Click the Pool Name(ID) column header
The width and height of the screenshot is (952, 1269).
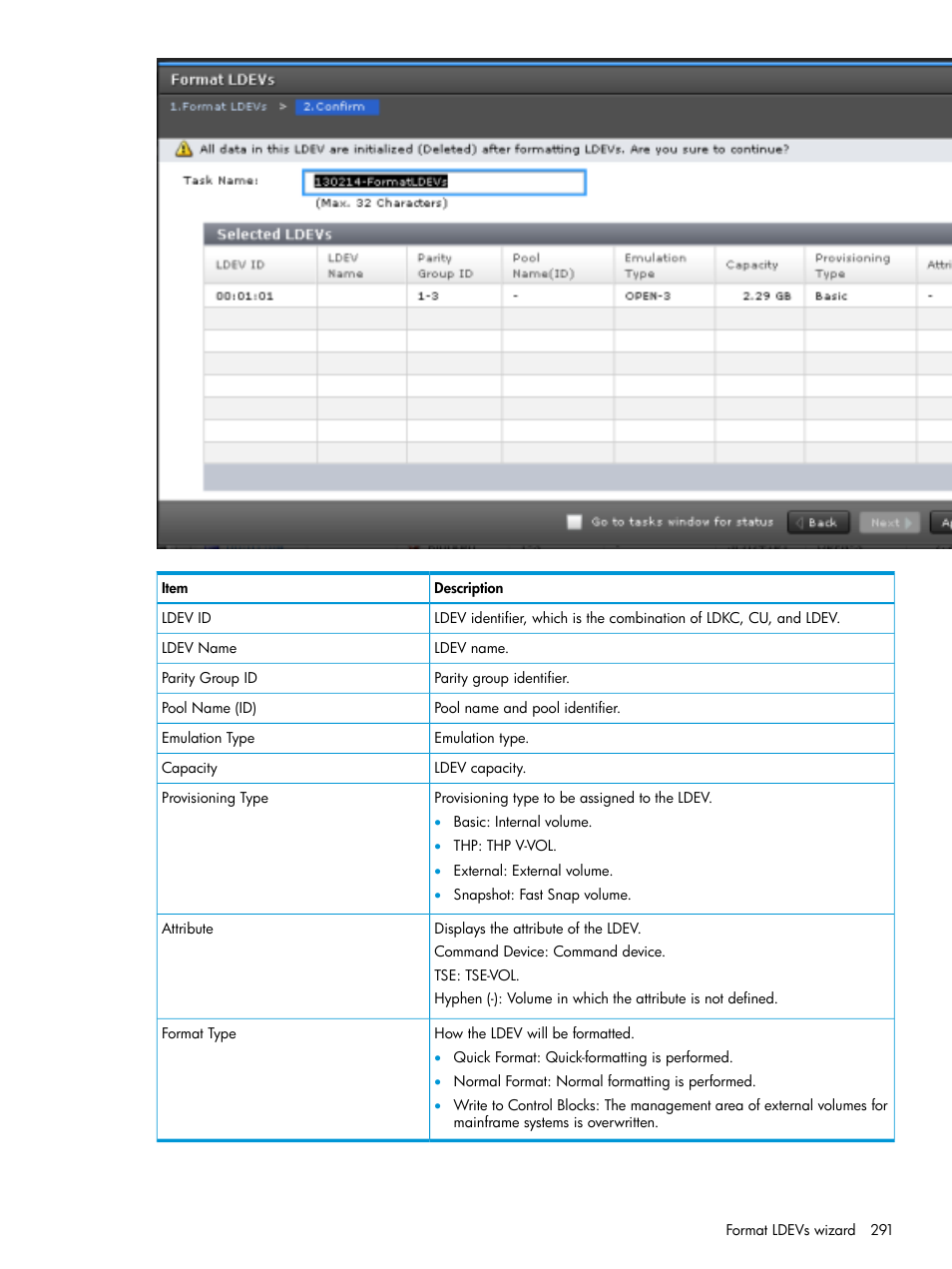[x=558, y=266]
